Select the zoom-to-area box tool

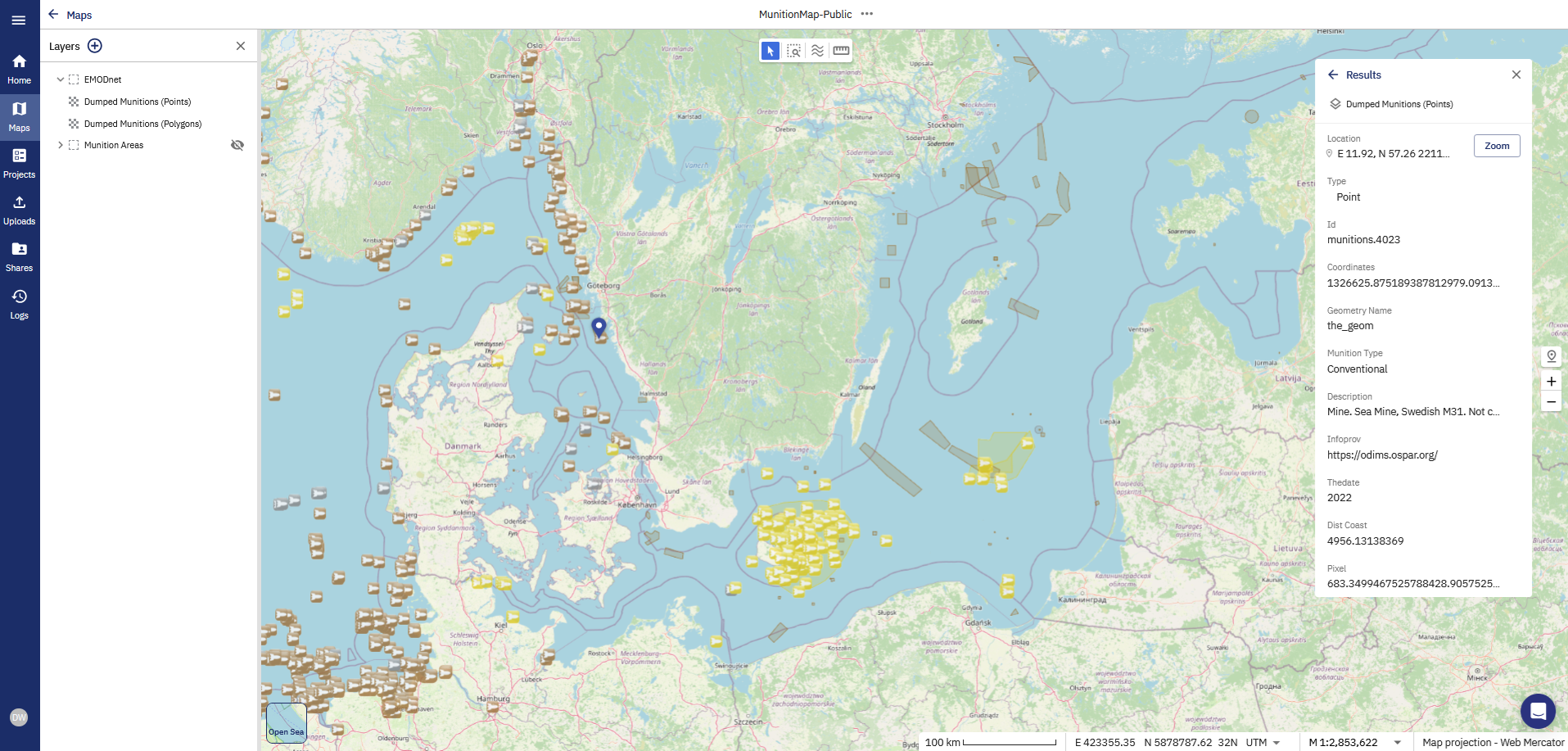(794, 51)
